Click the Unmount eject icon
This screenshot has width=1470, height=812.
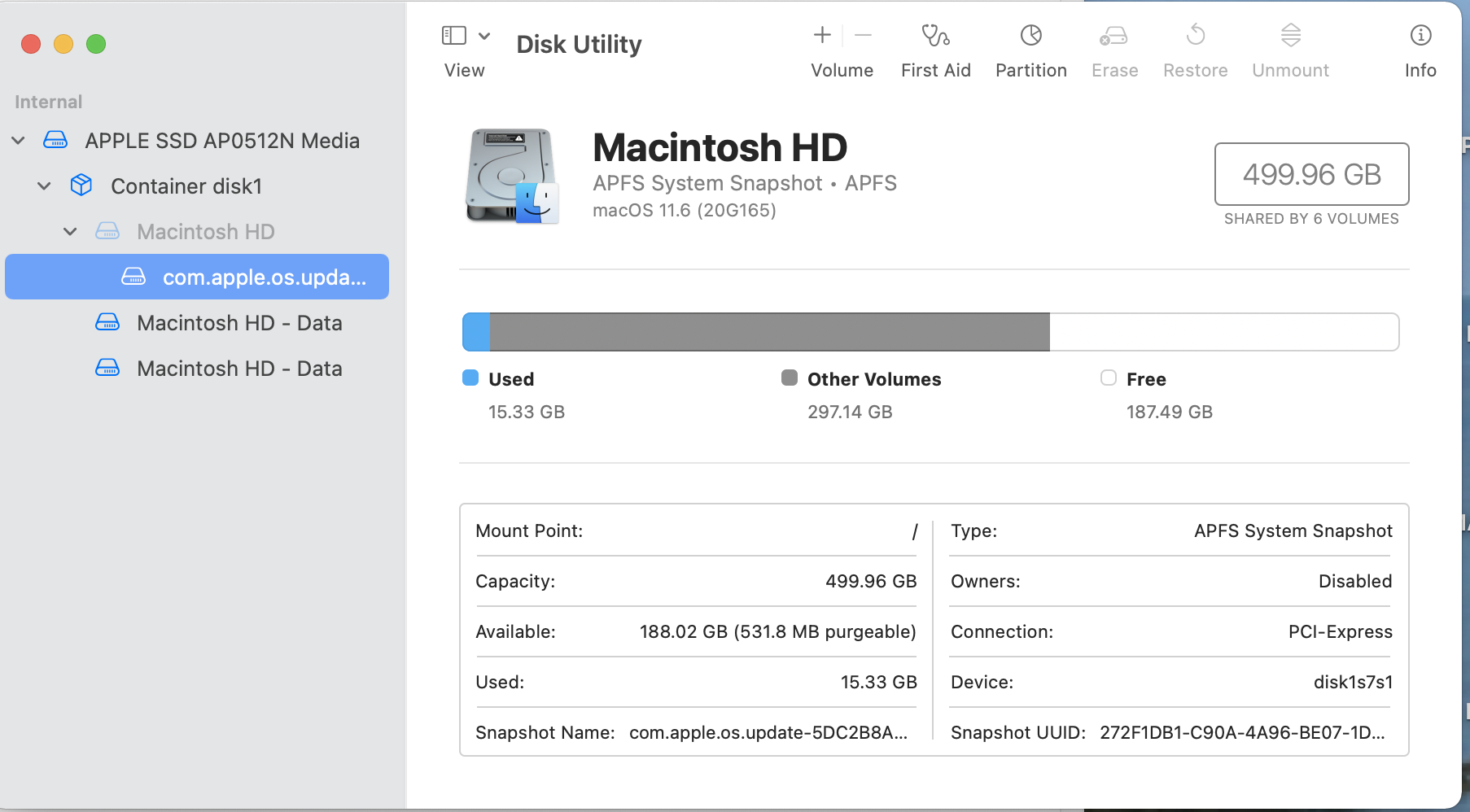click(1290, 36)
